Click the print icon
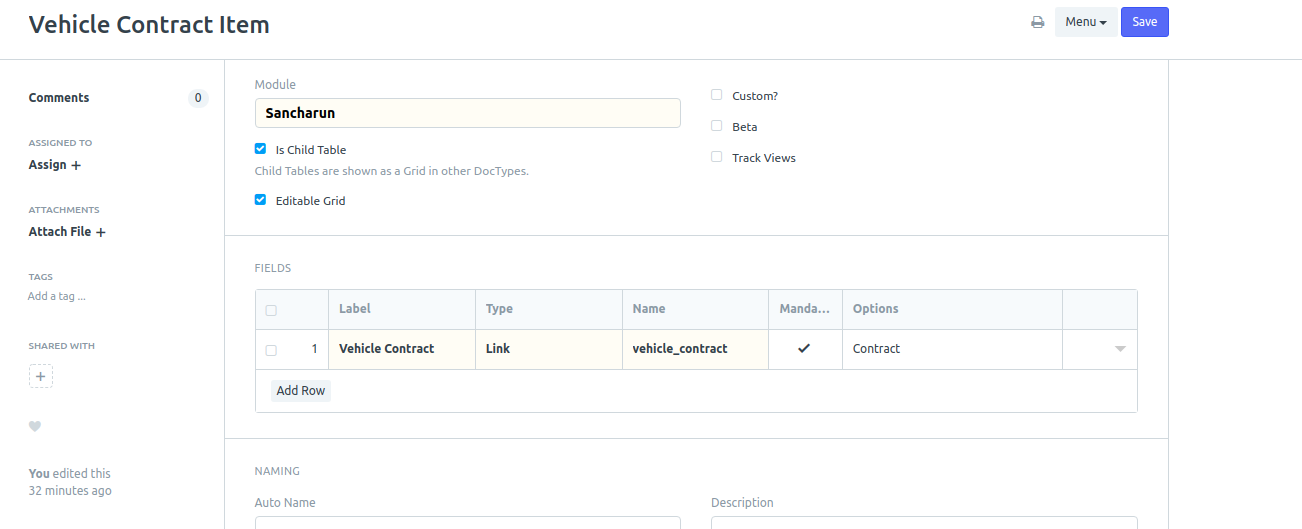Image resolution: width=1302 pixels, height=529 pixels. [1038, 22]
